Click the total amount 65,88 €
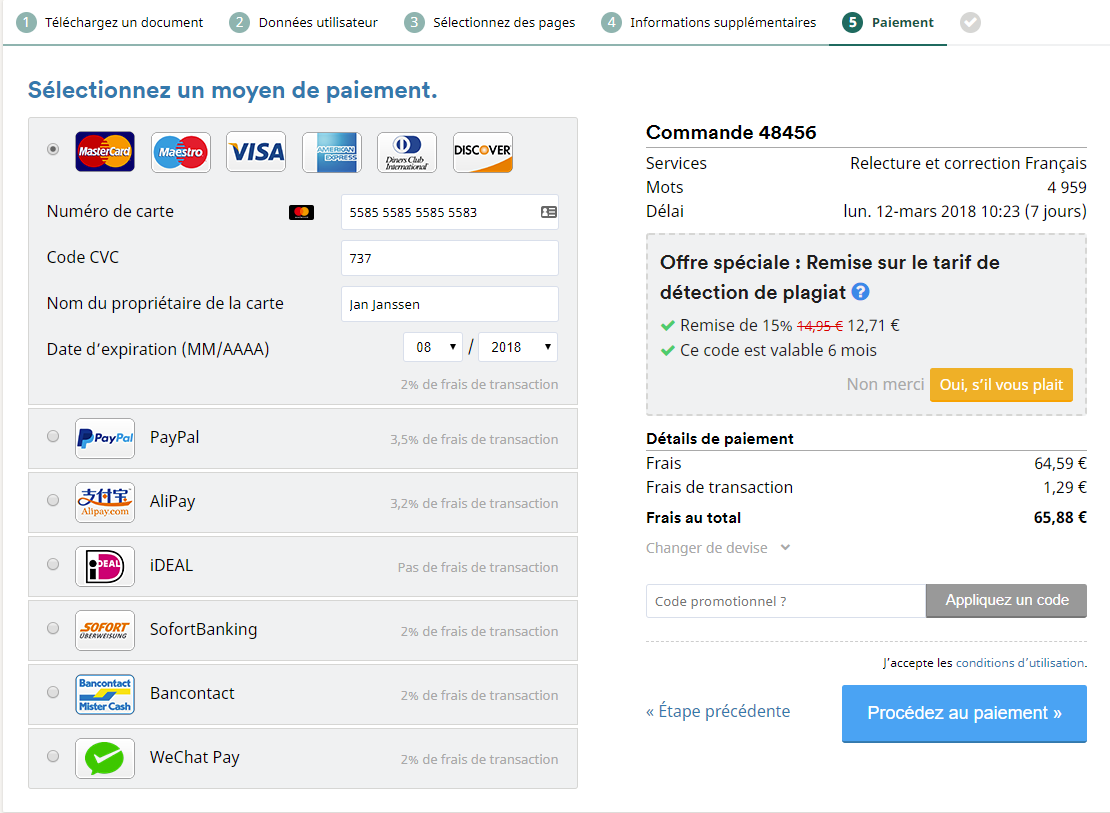Image resolution: width=1110 pixels, height=813 pixels. 1060,518
